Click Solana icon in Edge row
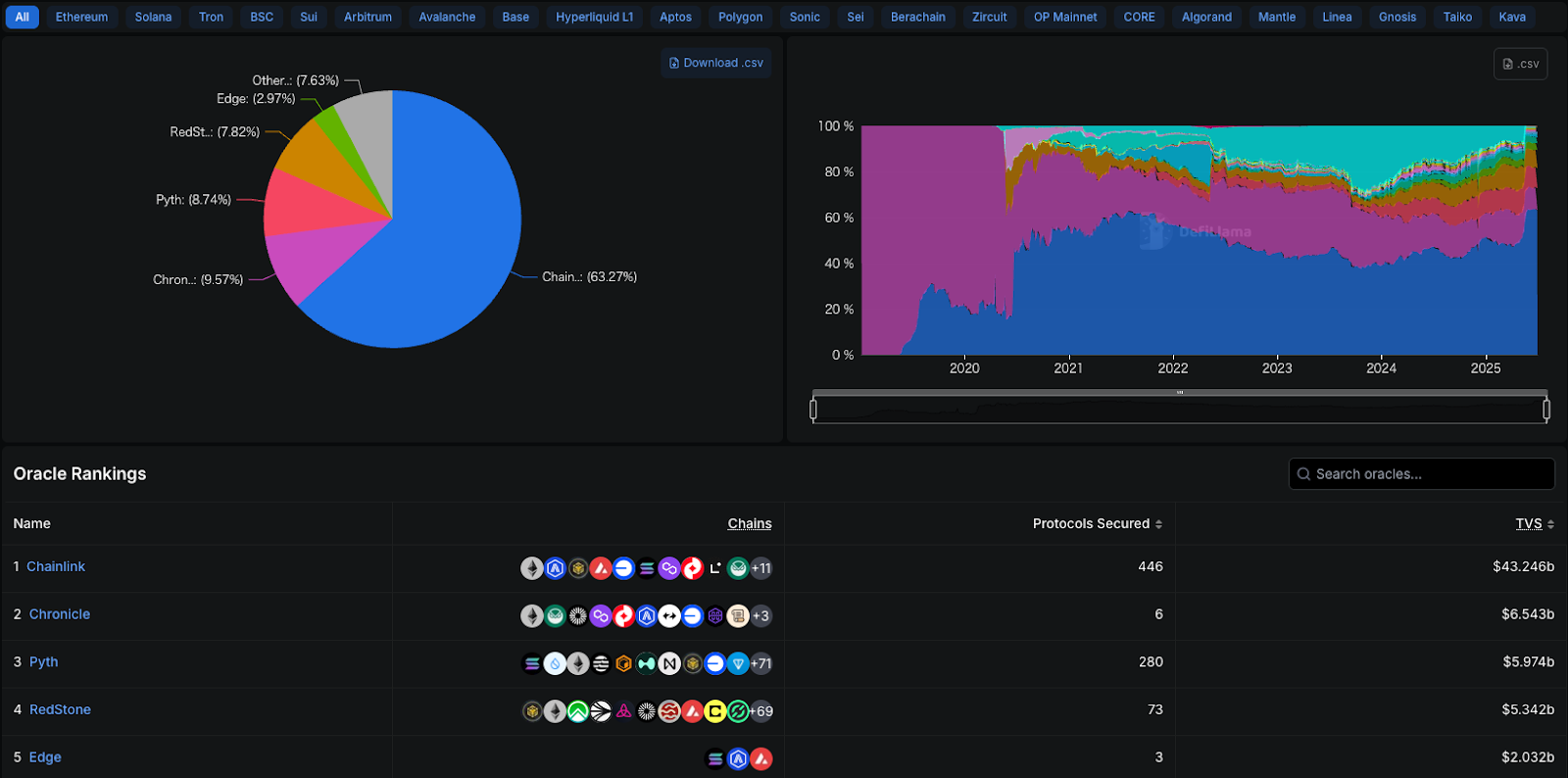The image size is (1568, 778). [x=715, y=758]
